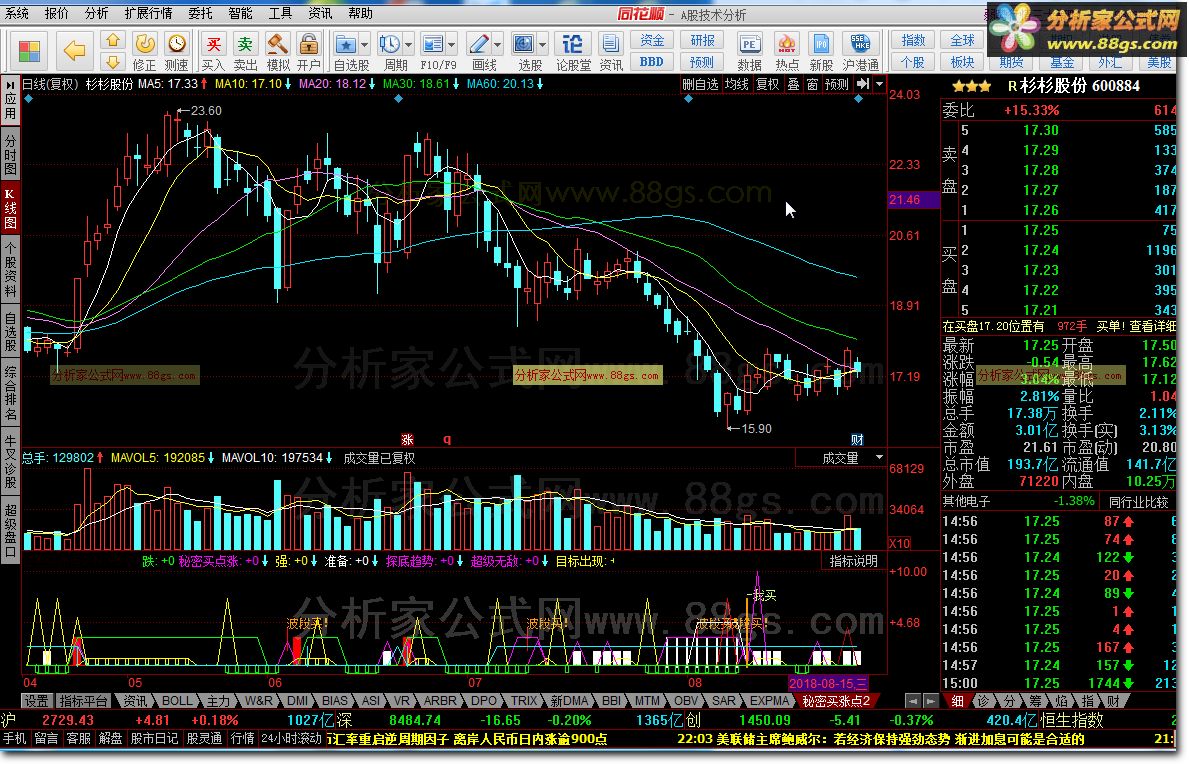The height and width of the screenshot is (764, 1189).
Task: Open 股市日记 in the status bar
Action: tap(154, 738)
